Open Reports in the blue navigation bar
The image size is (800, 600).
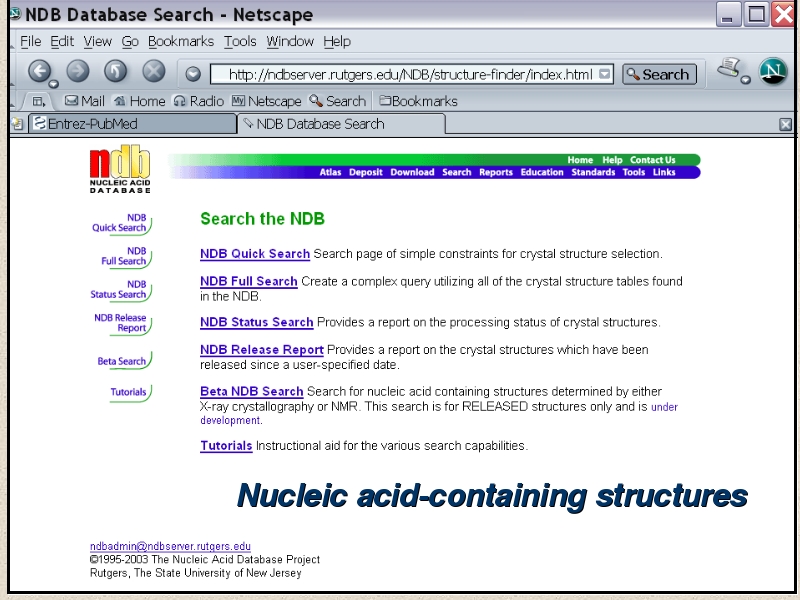click(496, 172)
